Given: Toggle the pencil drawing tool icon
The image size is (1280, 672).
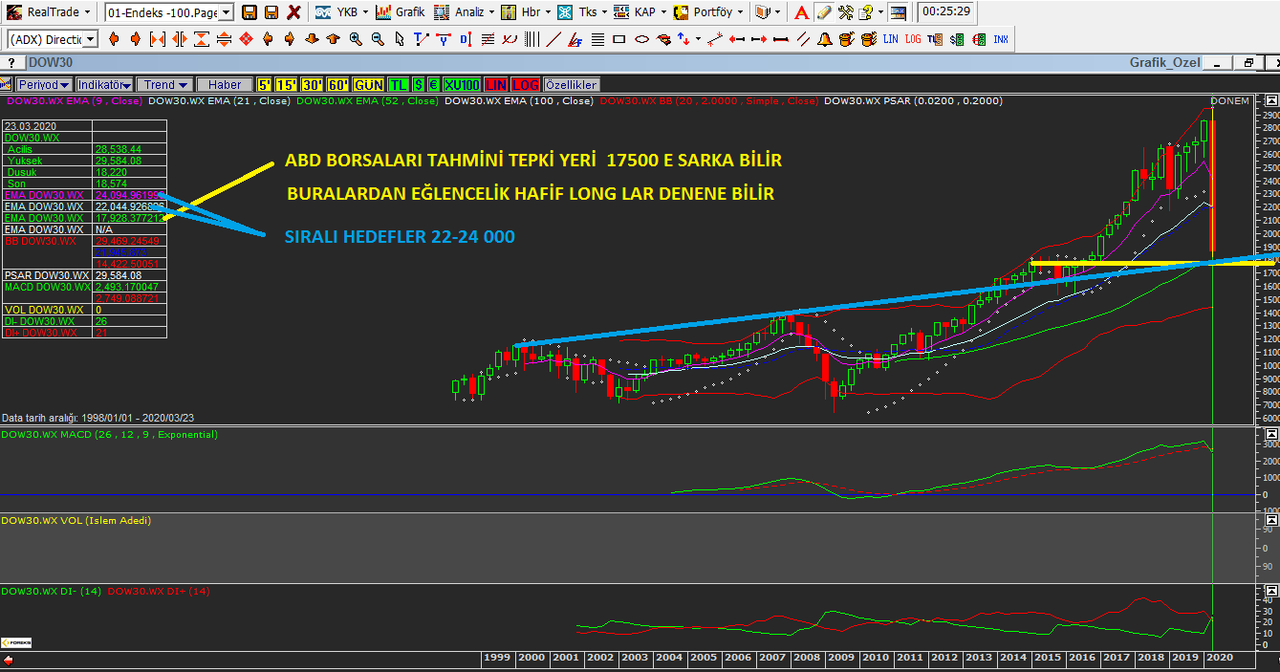Looking at the screenshot, I should click(823, 12).
